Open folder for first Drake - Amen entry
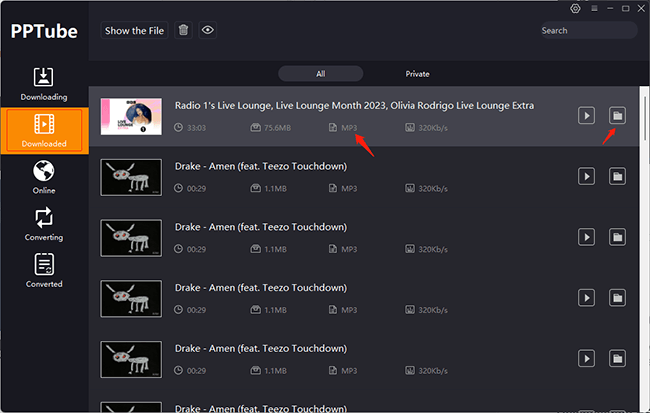 (x=617, y=176)
